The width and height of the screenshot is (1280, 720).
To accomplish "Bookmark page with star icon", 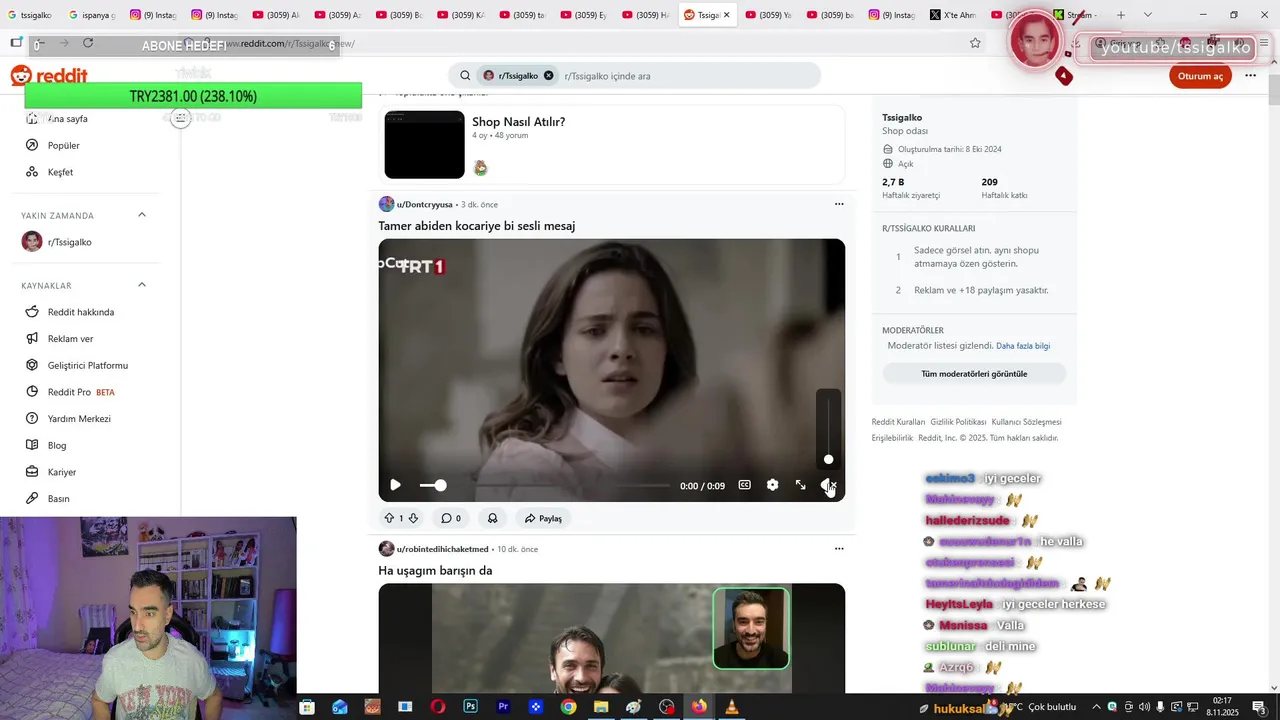I will click(x=975, y=43).
